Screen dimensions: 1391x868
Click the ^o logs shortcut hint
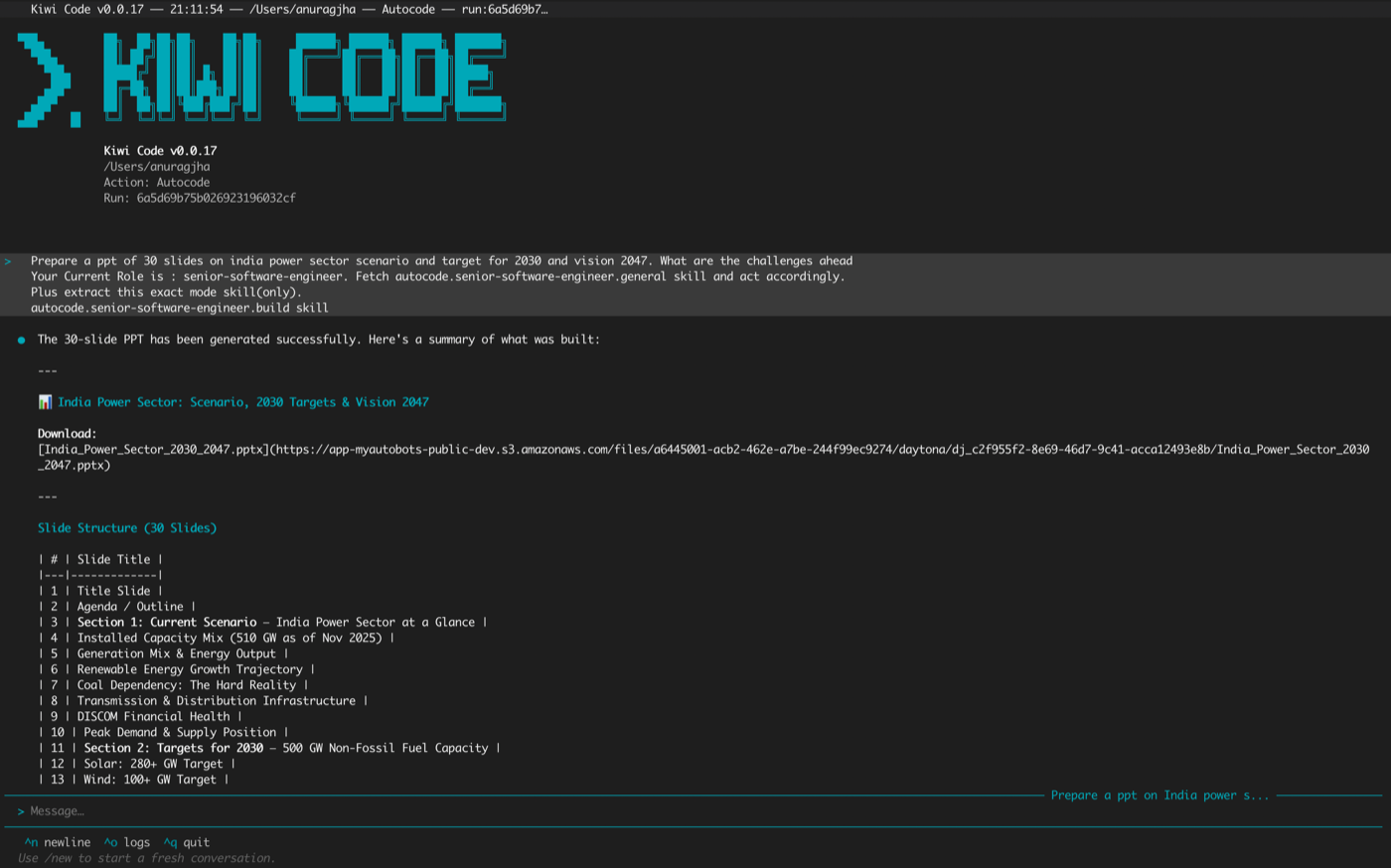[x=127, y=842]
